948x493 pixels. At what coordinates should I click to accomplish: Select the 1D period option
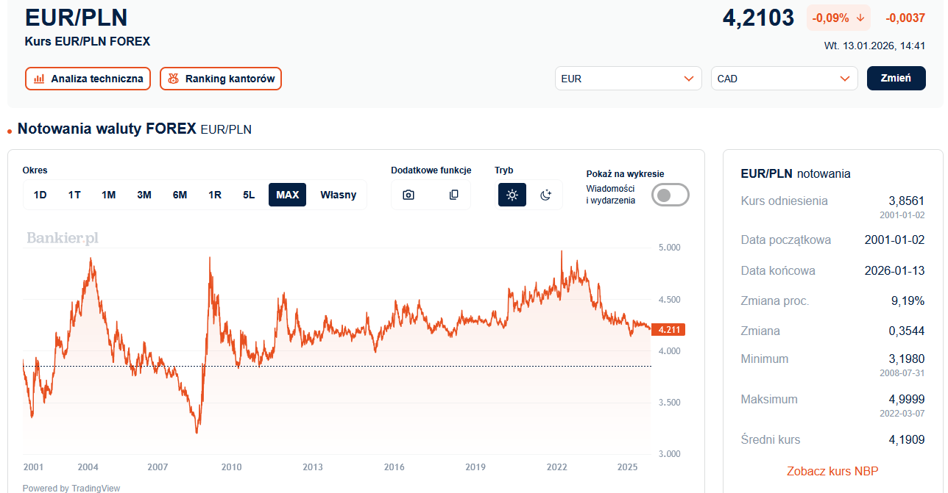pyautogui.click(x=40, y=195)
